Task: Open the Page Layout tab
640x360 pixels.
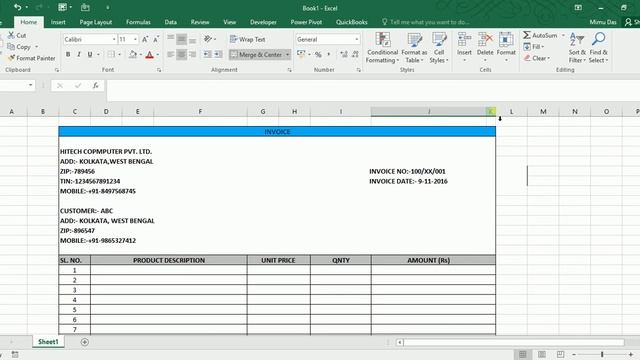Action: [96, 22]
